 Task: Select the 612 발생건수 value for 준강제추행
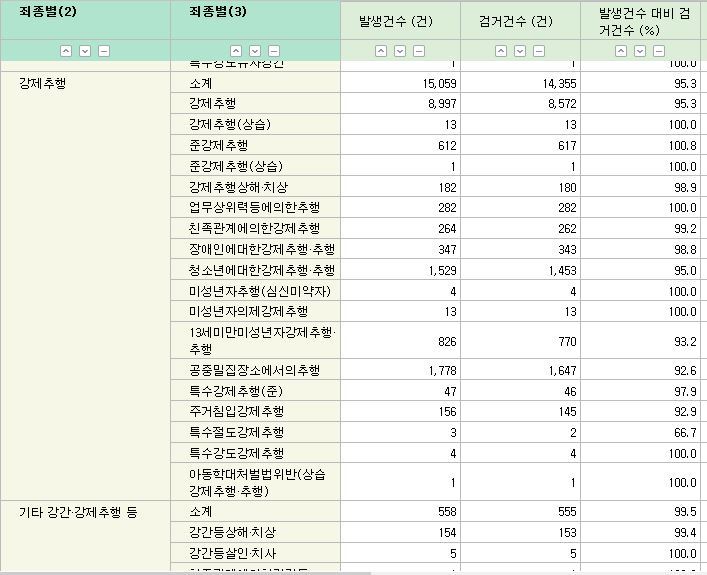coord(447,145)
